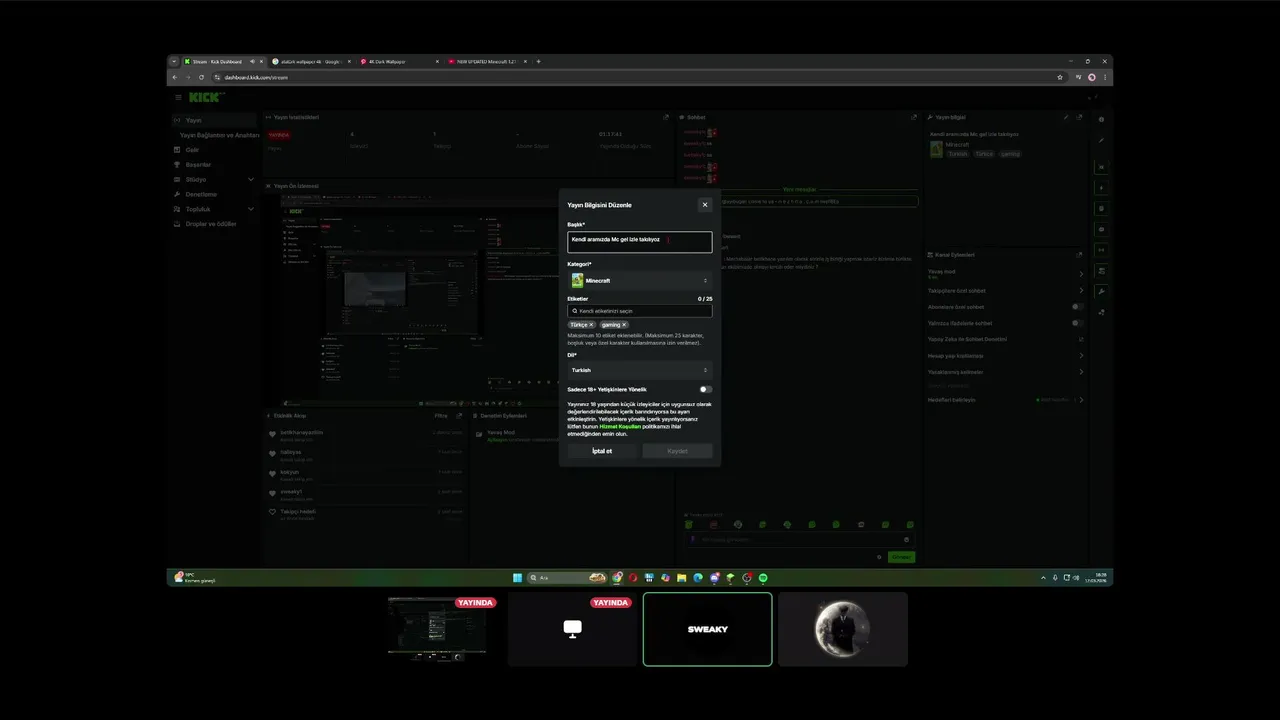
Task: Pop out the Sohbet chat panel
Action: click(x=913, y=117)
